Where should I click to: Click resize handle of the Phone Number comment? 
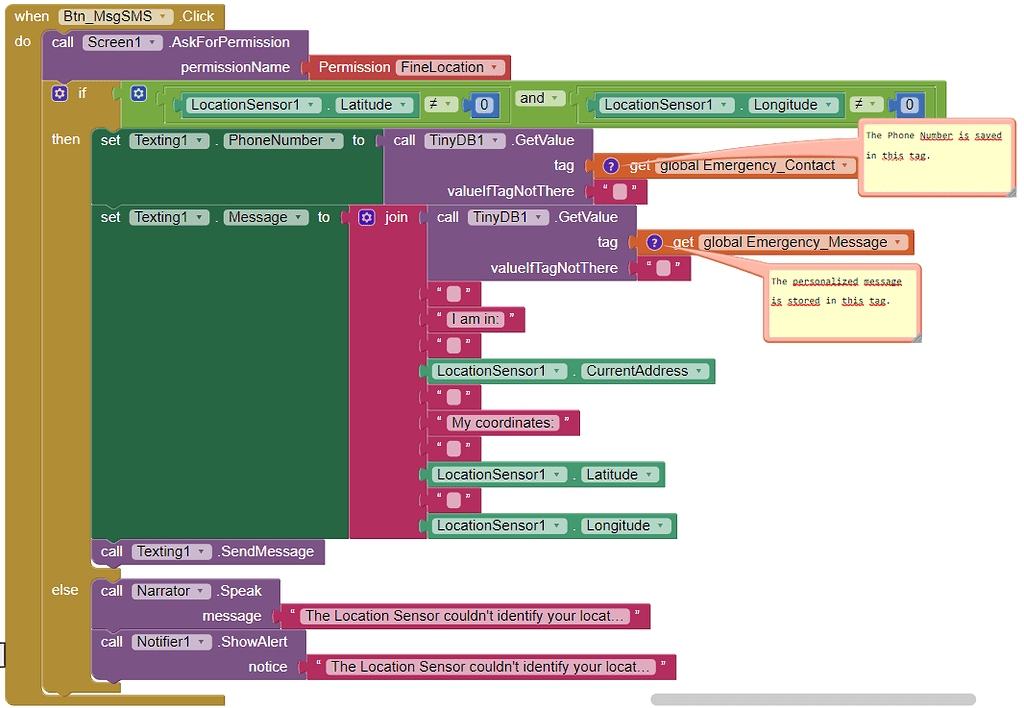coord(1010,190)
